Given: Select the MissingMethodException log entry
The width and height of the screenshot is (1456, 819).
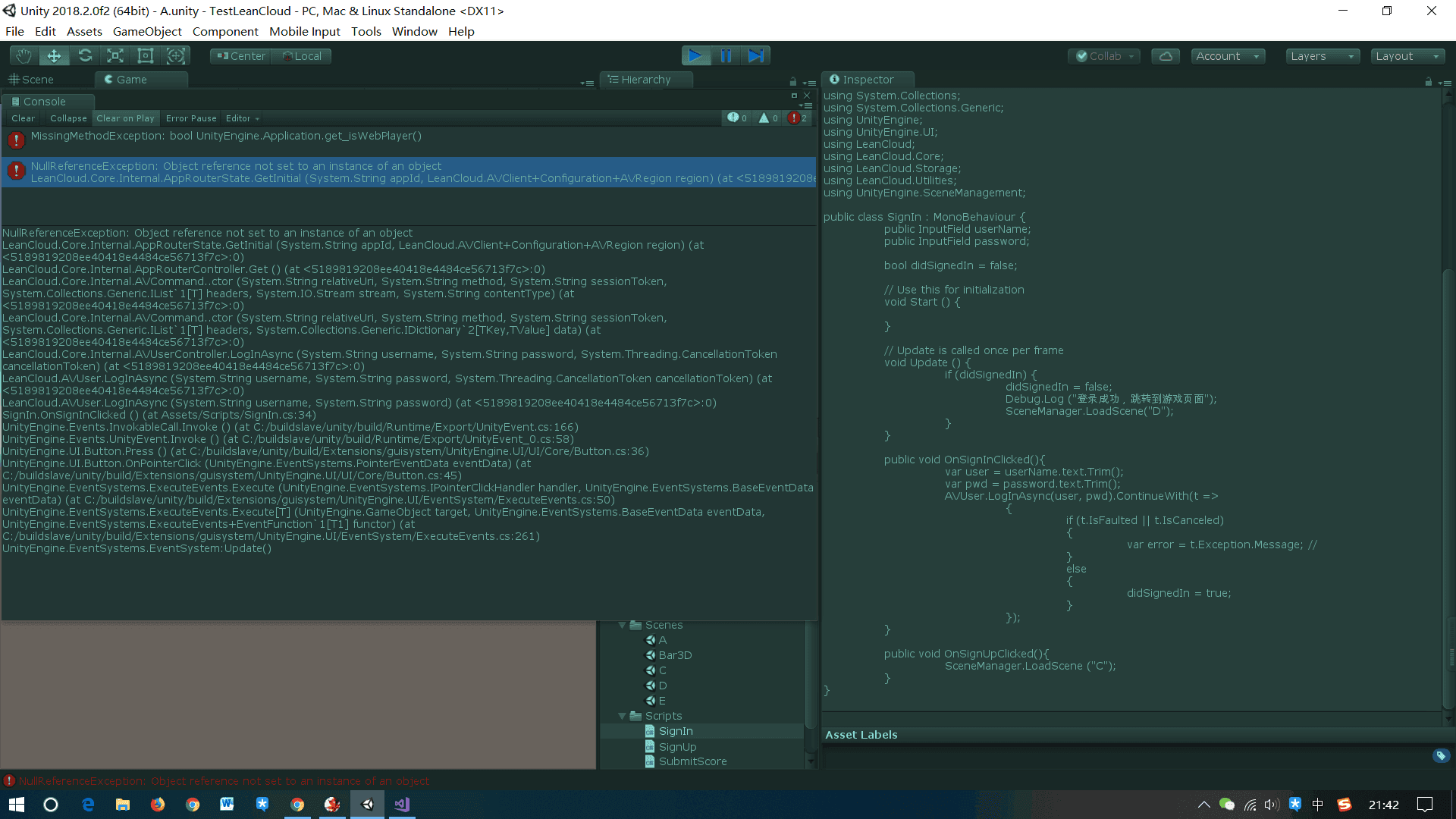Looking at the screenshot, I should pos(409,141).
